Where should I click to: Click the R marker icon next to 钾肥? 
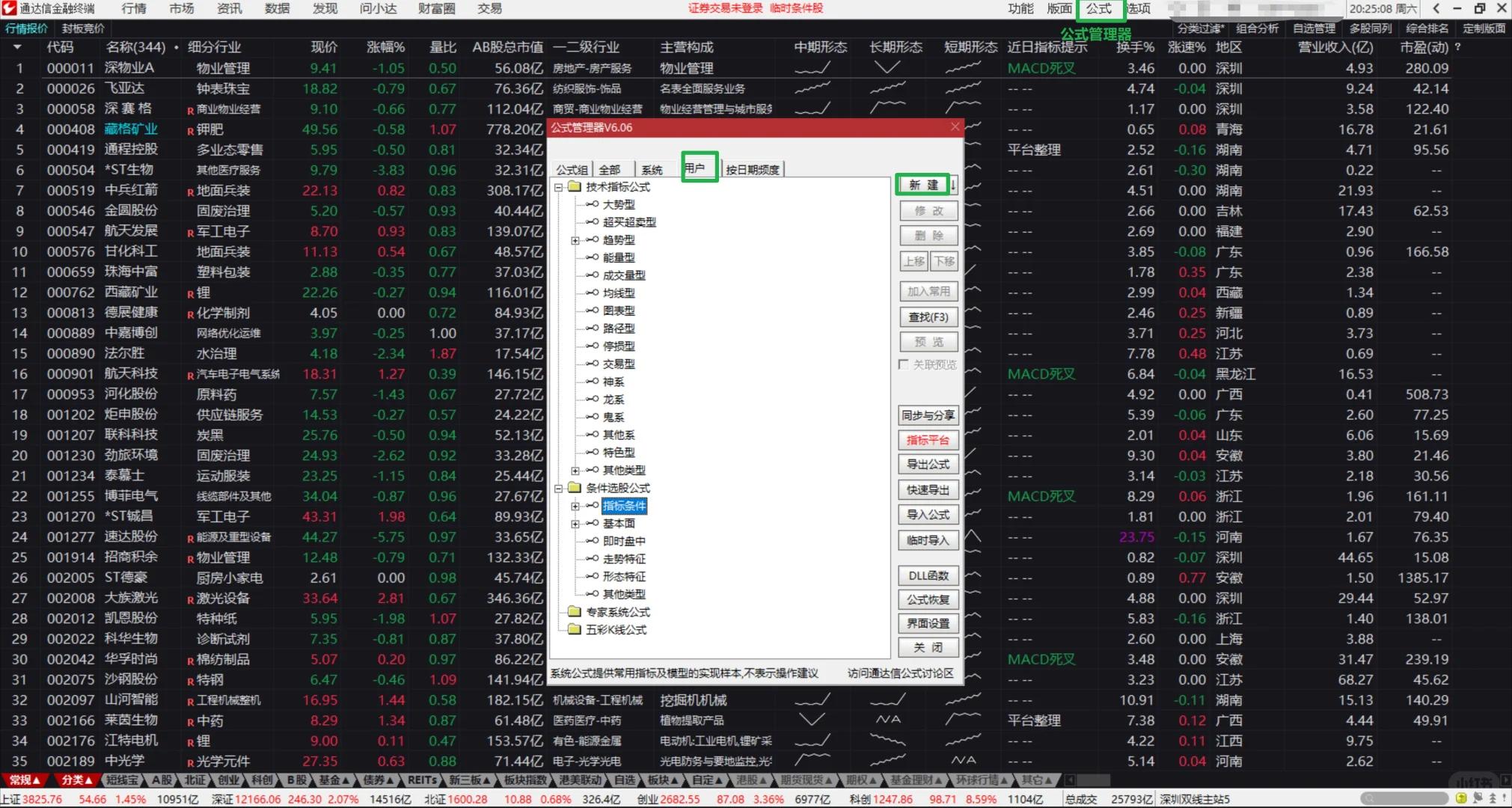[191, 131]
